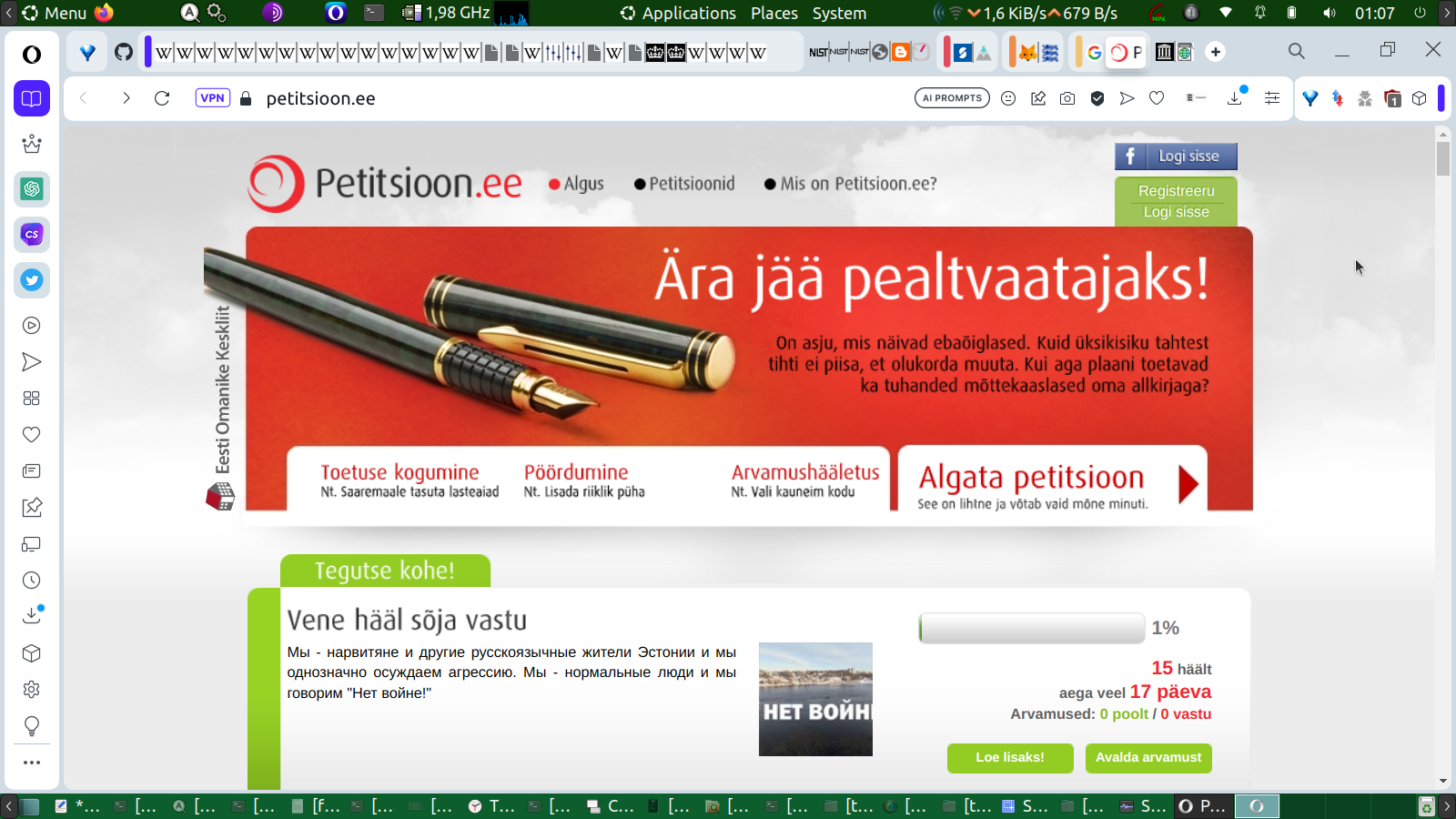The image size is (1456, 819).
Task: Switch to the Google tab
Action: [1095, 52]
